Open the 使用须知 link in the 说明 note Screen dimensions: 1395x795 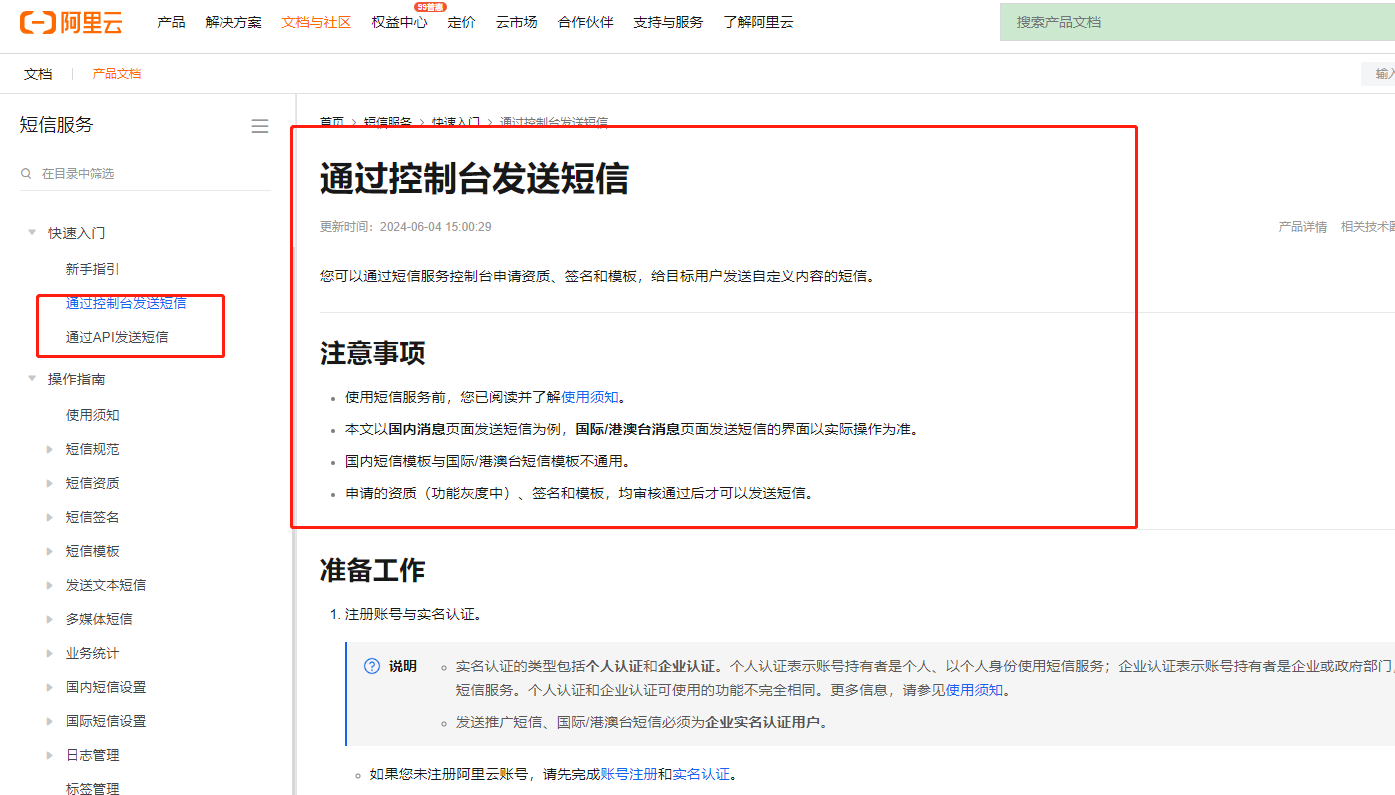tap(975, 690)
